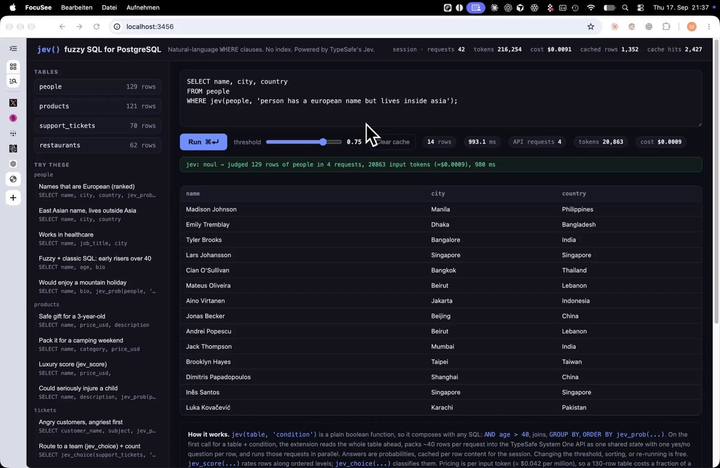720x468 pixels.
Task: Click the 'Madison Johnson' name cell
Action: [x=211, y=209]
